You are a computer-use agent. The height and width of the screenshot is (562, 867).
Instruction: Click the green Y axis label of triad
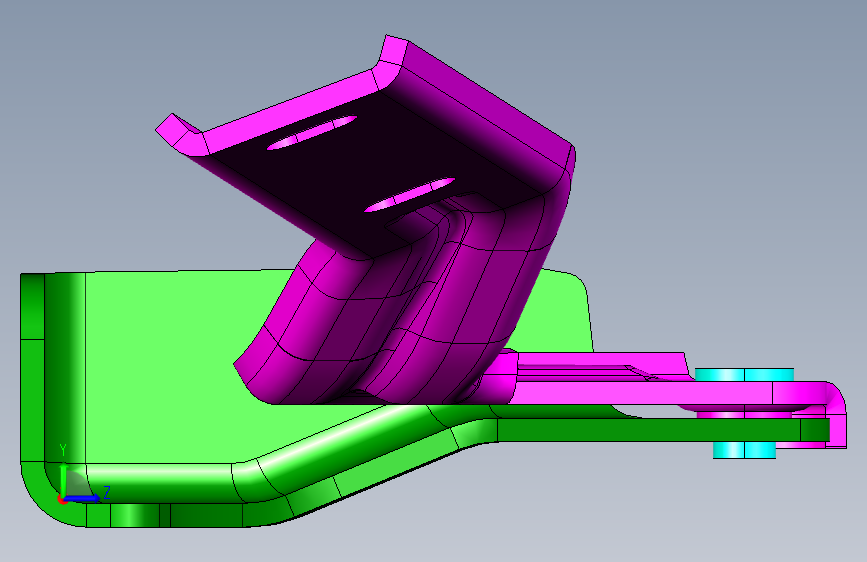click(x=63, y=450)
